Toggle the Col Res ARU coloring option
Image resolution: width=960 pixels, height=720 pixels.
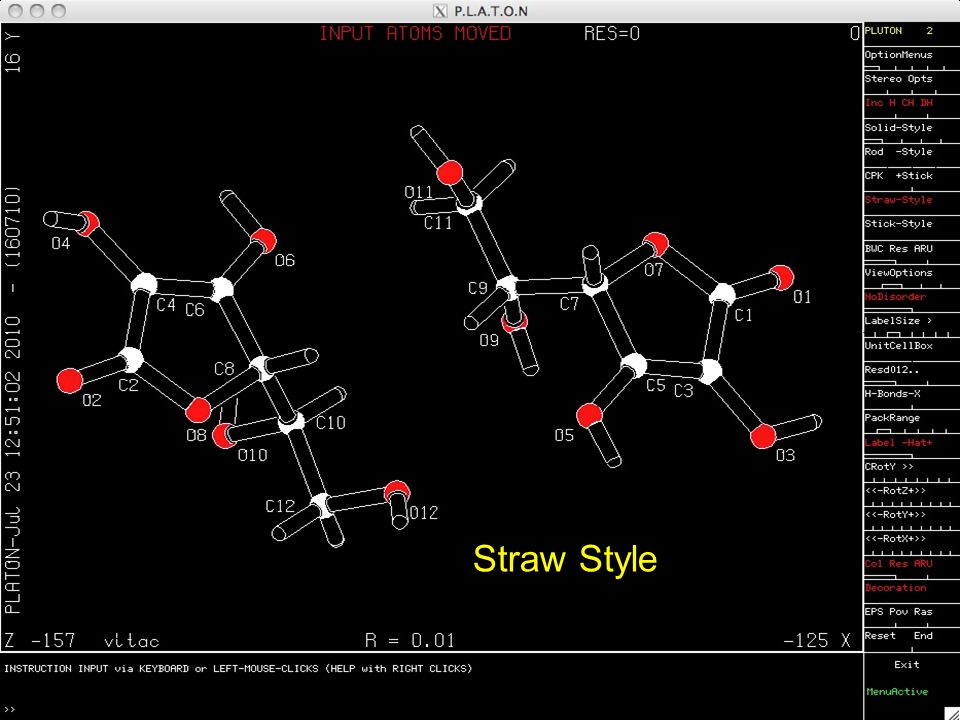click(x=898, y=563)
